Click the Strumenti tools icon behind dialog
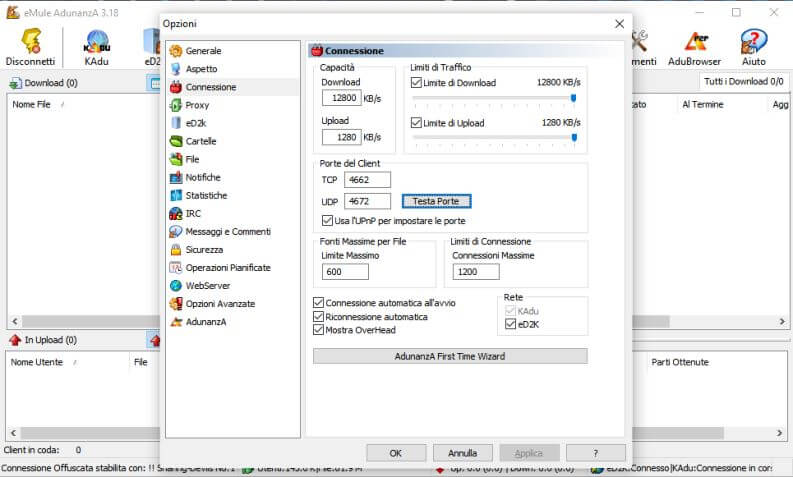793x477 pixels. tap(640, 40)
